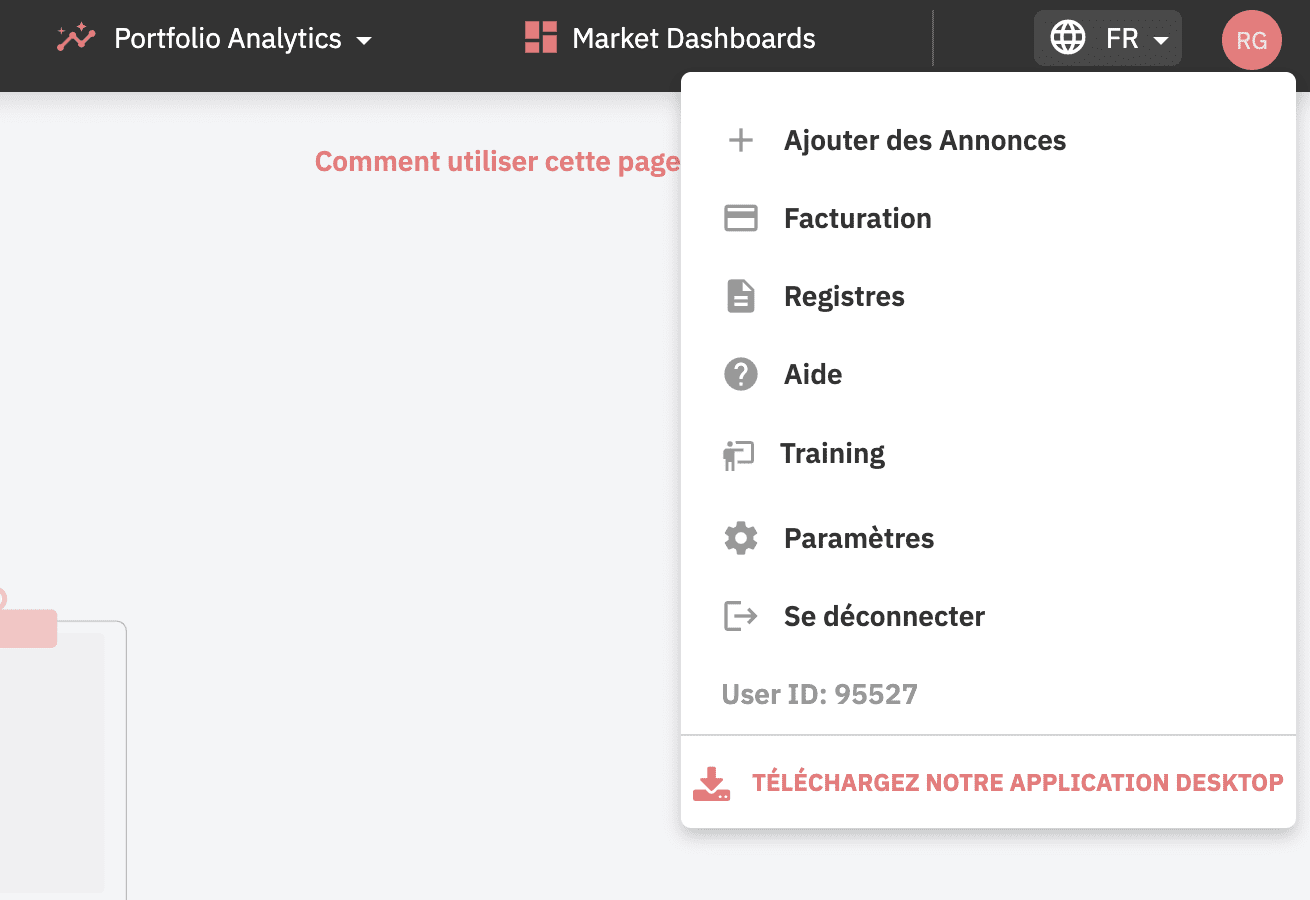Click the gear Paramètres icon
Screen dimensions: 1310x900
pos(741,538)
